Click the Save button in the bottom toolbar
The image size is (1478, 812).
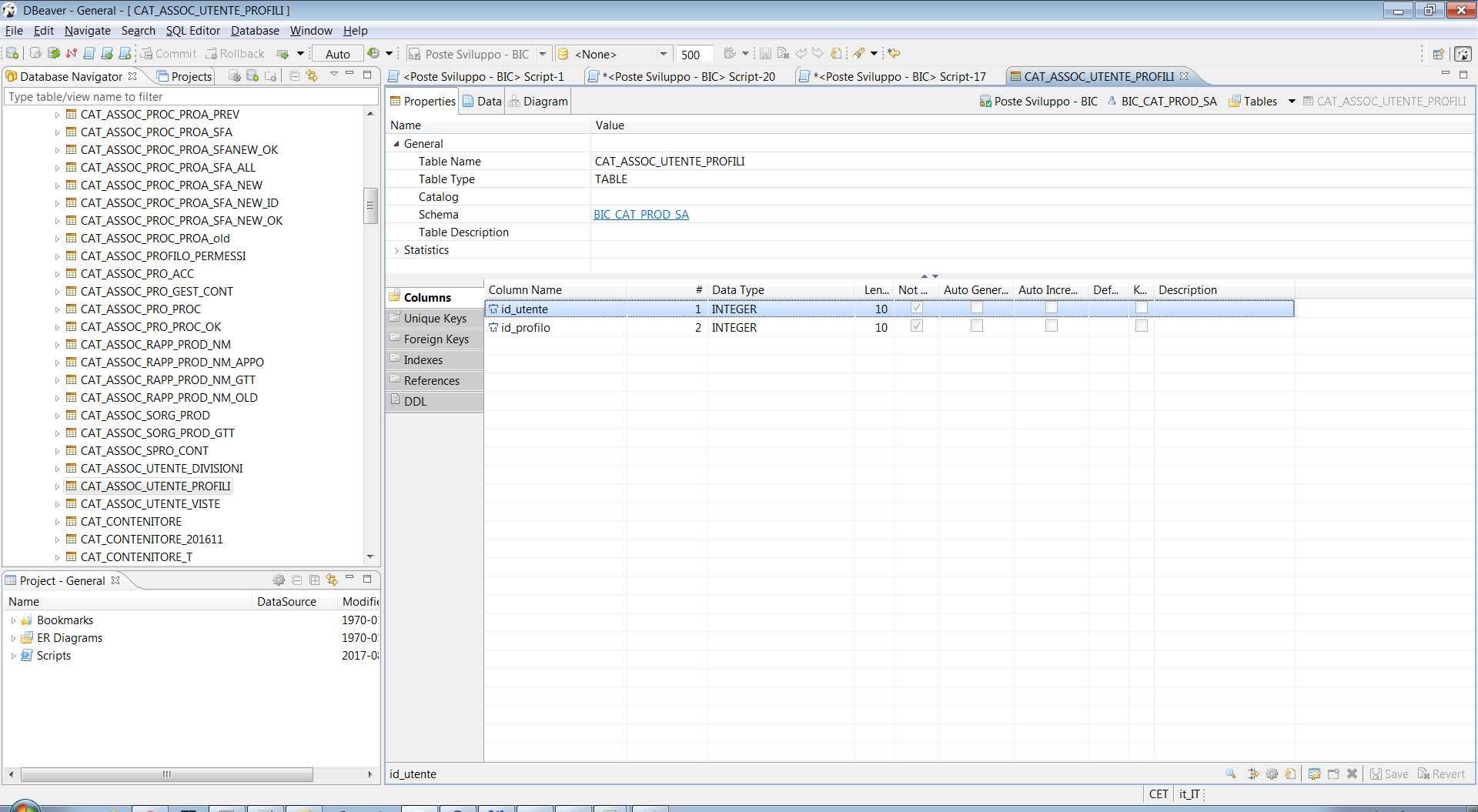[1389, 774]
